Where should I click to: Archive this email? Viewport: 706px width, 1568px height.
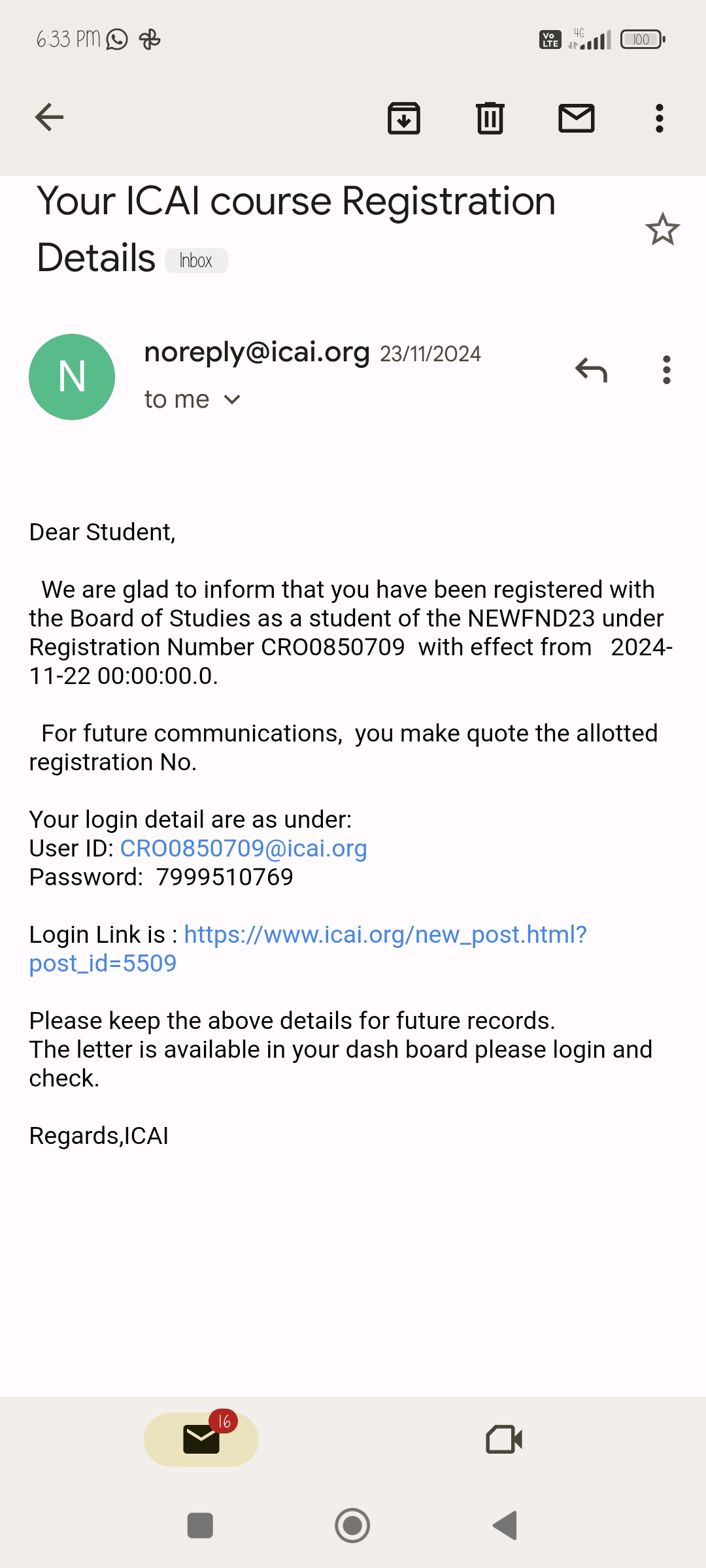404,118
